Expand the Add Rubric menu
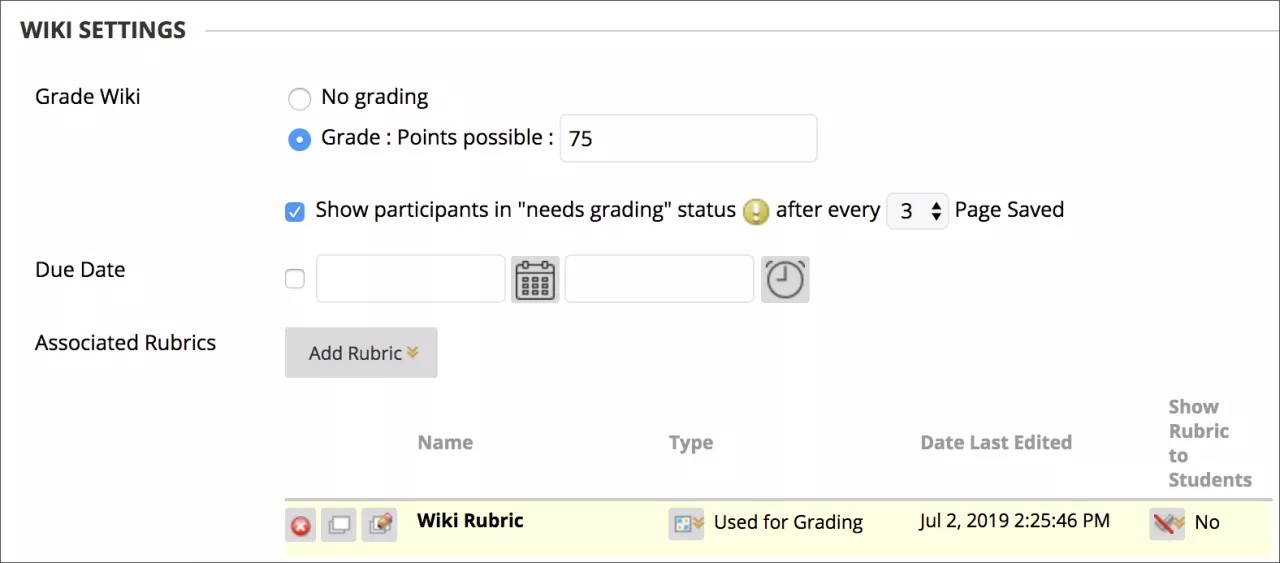Screen dimensions: 1280x563 tap(361, 353)
